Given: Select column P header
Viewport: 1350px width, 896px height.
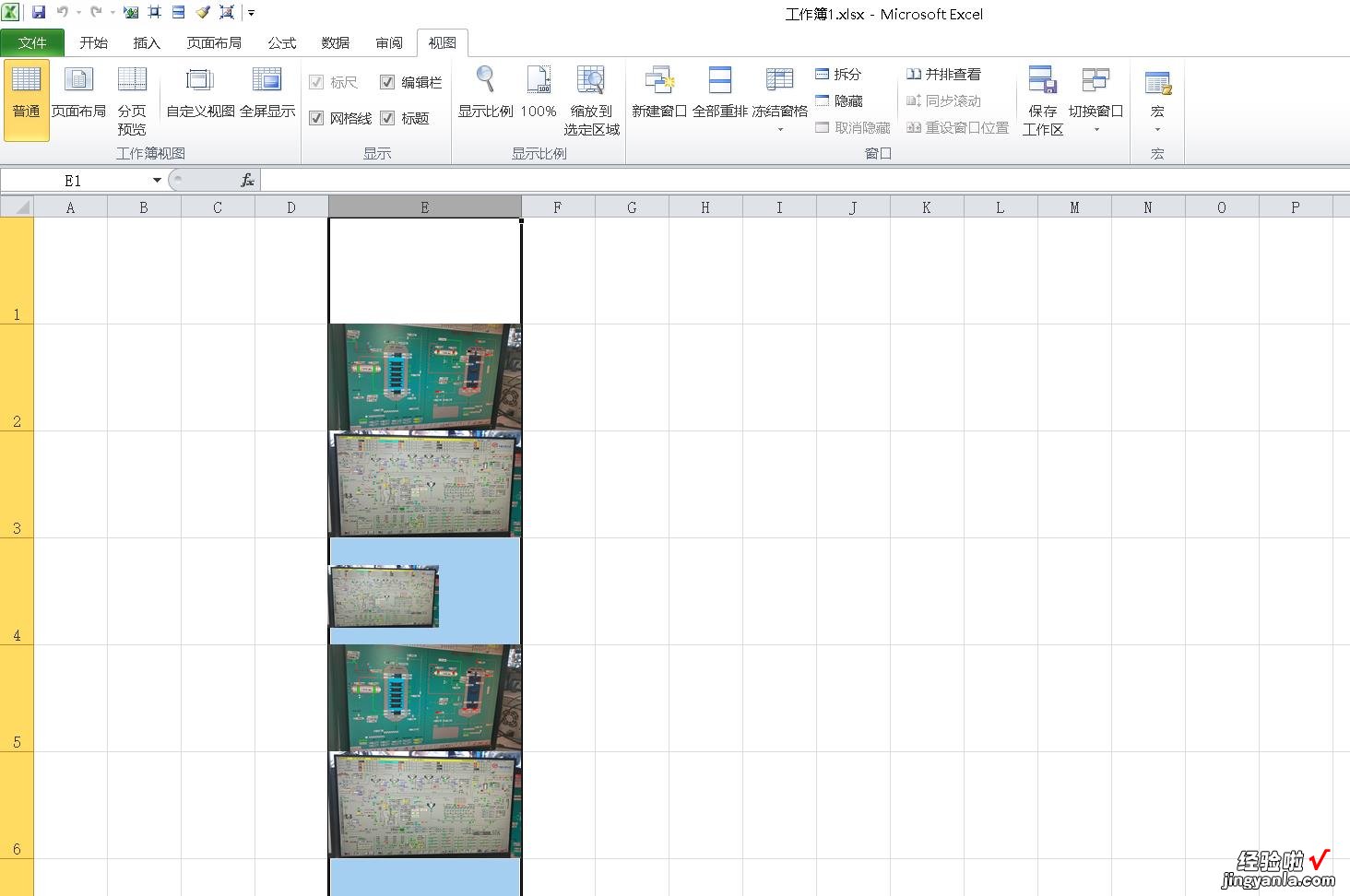Looking at the screenshot, I should tap(1296, 207).
